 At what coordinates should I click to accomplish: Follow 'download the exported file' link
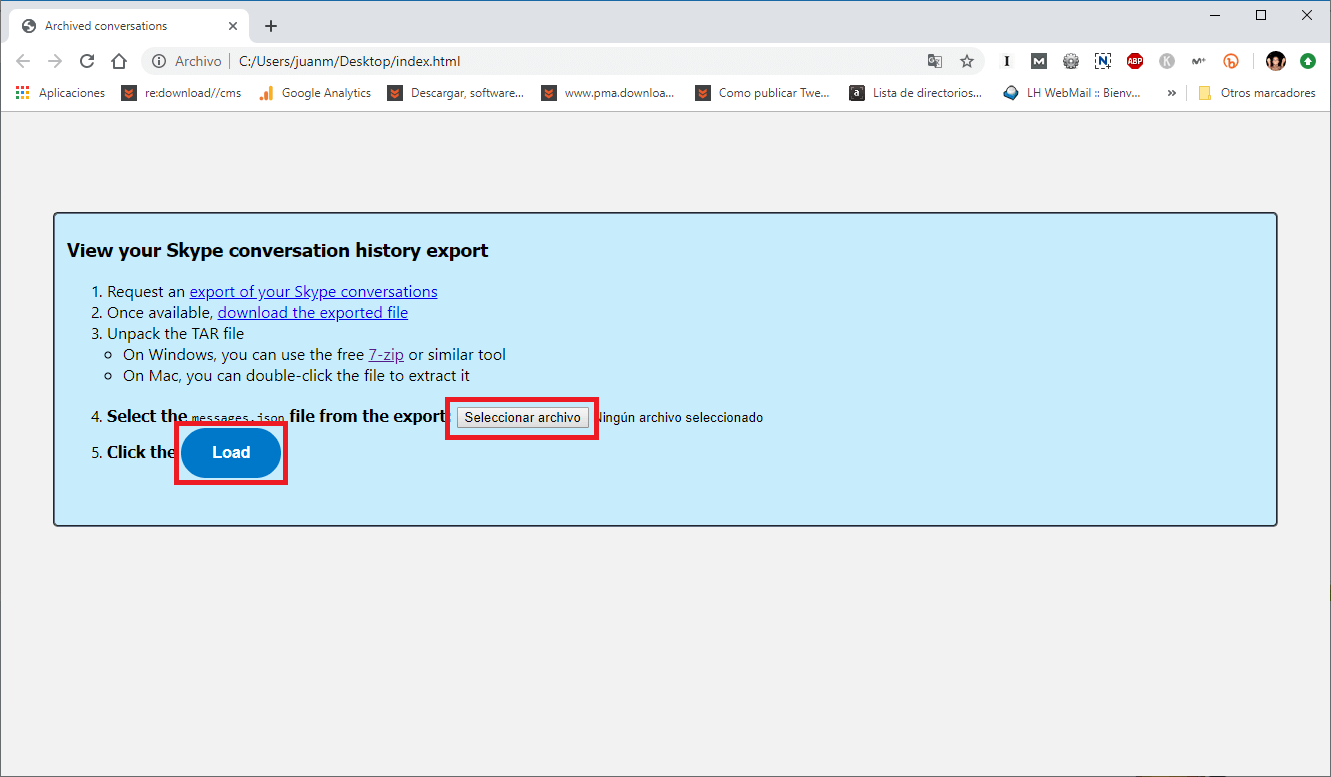313,313
